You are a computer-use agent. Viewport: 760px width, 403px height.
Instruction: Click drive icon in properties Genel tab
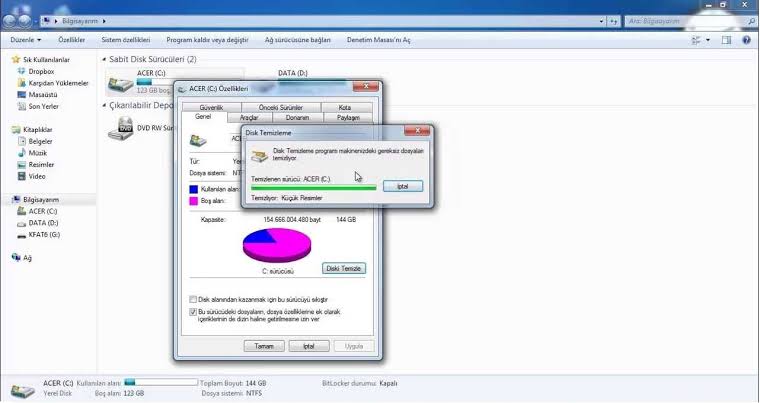click(198, 141)
